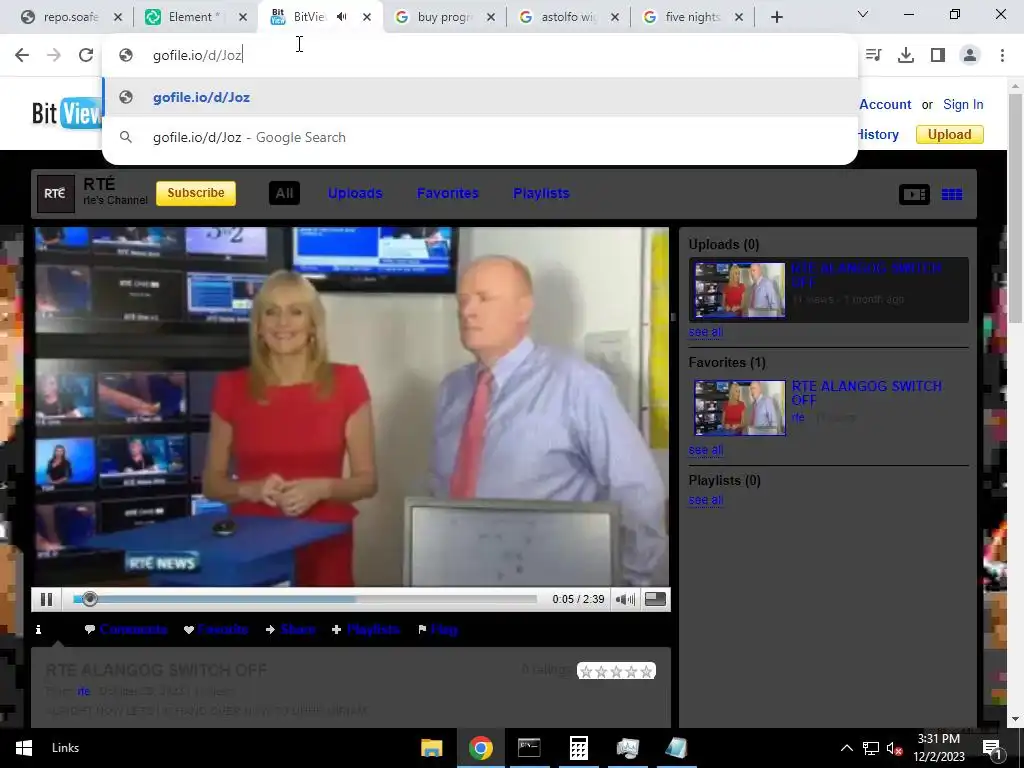Select the gofile.io/d/Joz URL suggestion
Viewport: 1024px width, 768px height.
[480, 97]
